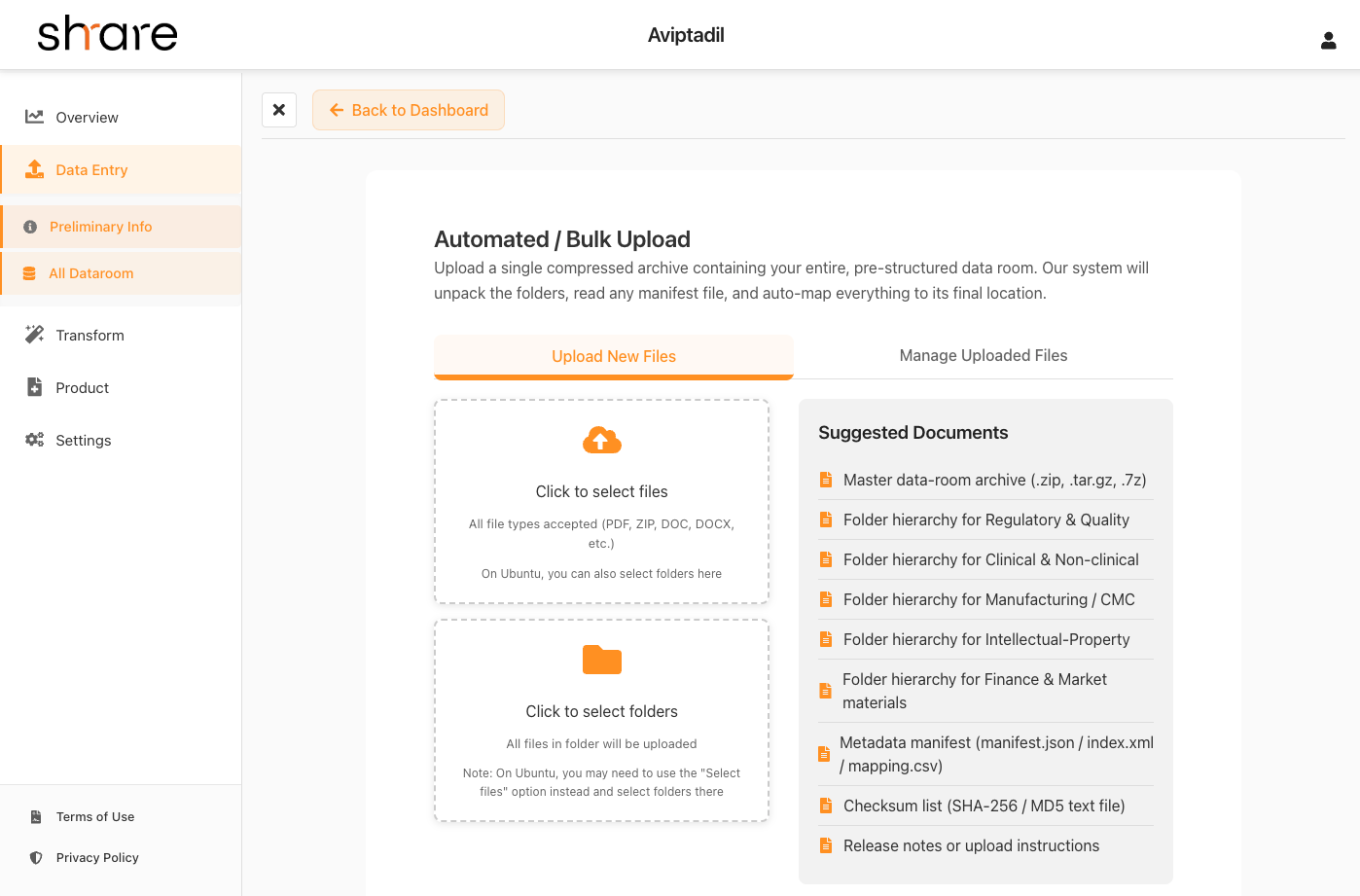Click the Overview chart icon
1360x896 pixels.
click(x=35, y=116)
